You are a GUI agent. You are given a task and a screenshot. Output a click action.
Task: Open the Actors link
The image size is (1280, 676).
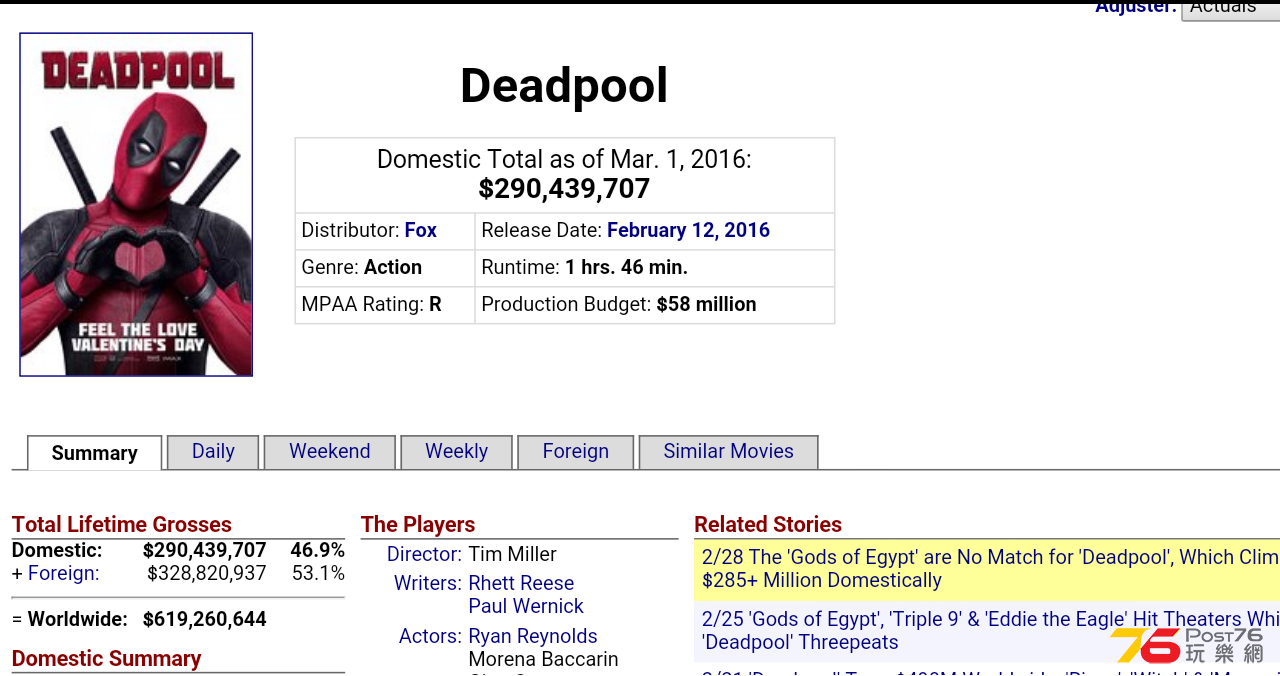[x=430, y=636]
